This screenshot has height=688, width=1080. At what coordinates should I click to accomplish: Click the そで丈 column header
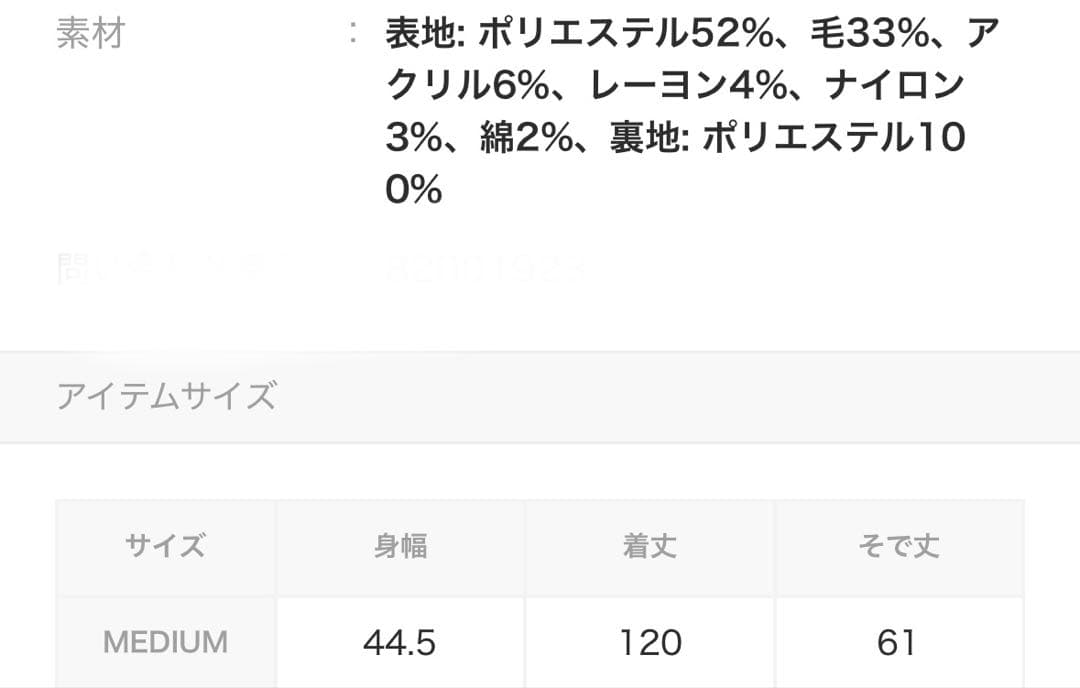899,546
